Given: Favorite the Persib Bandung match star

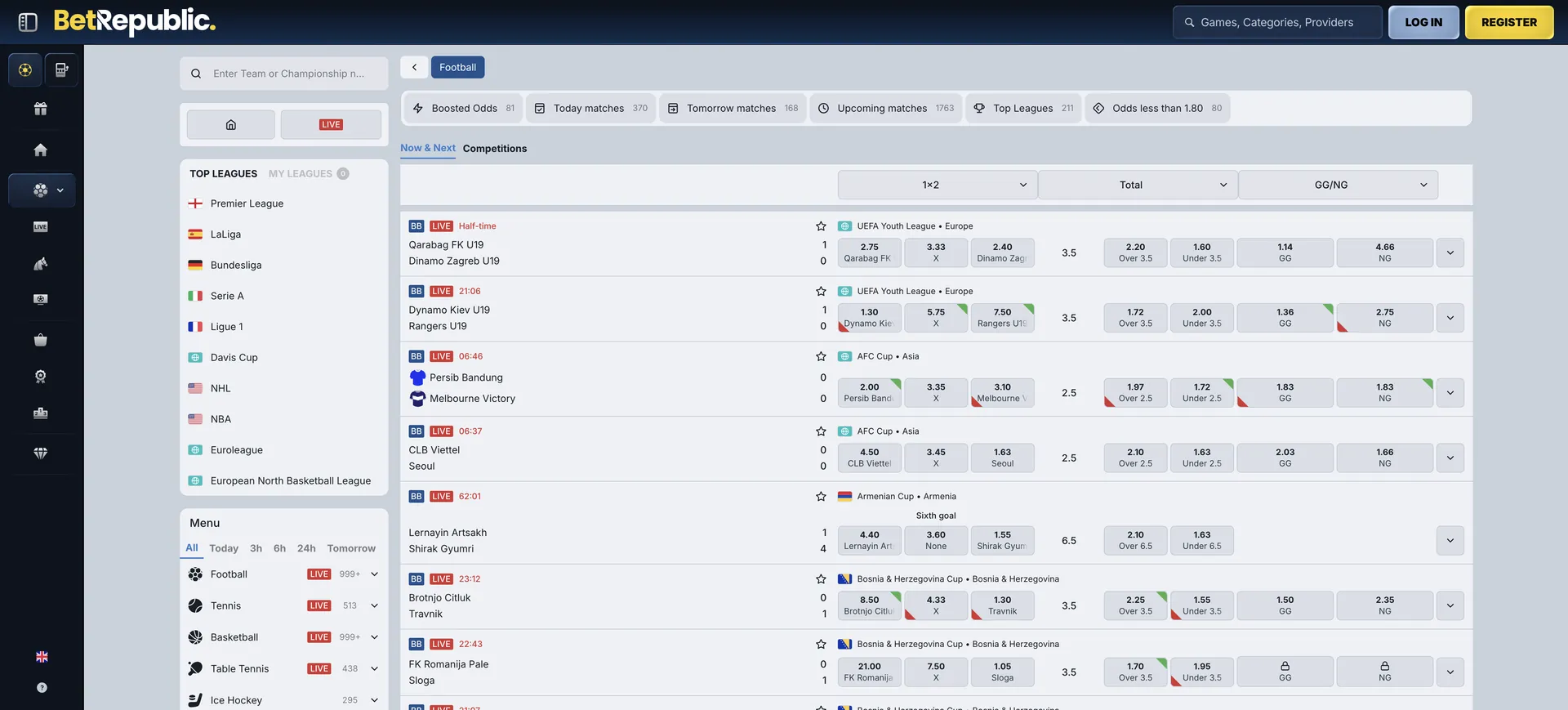Looking at the screenshot, I should point(821,356).
